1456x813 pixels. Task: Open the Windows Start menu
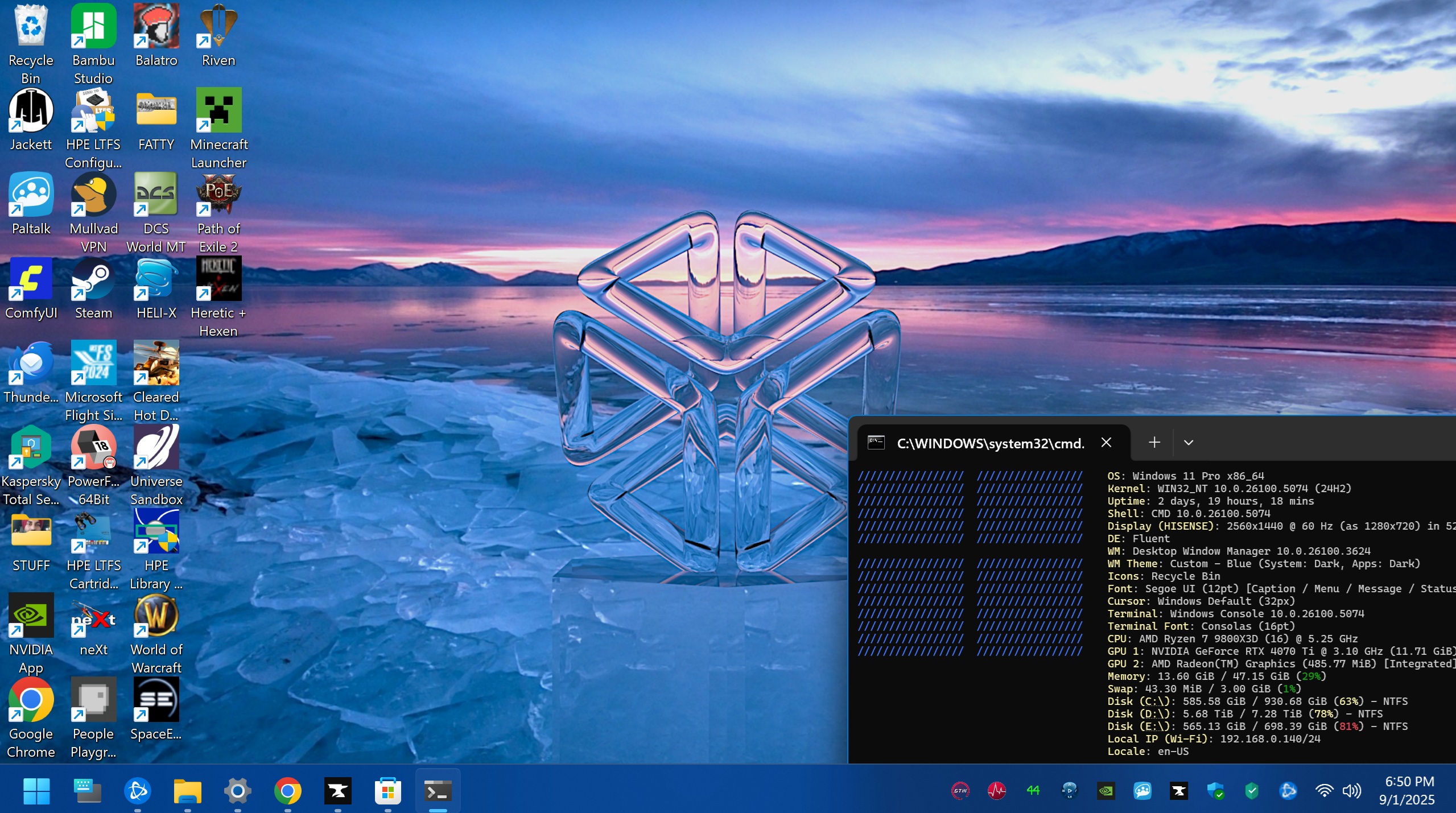[36, 791]
